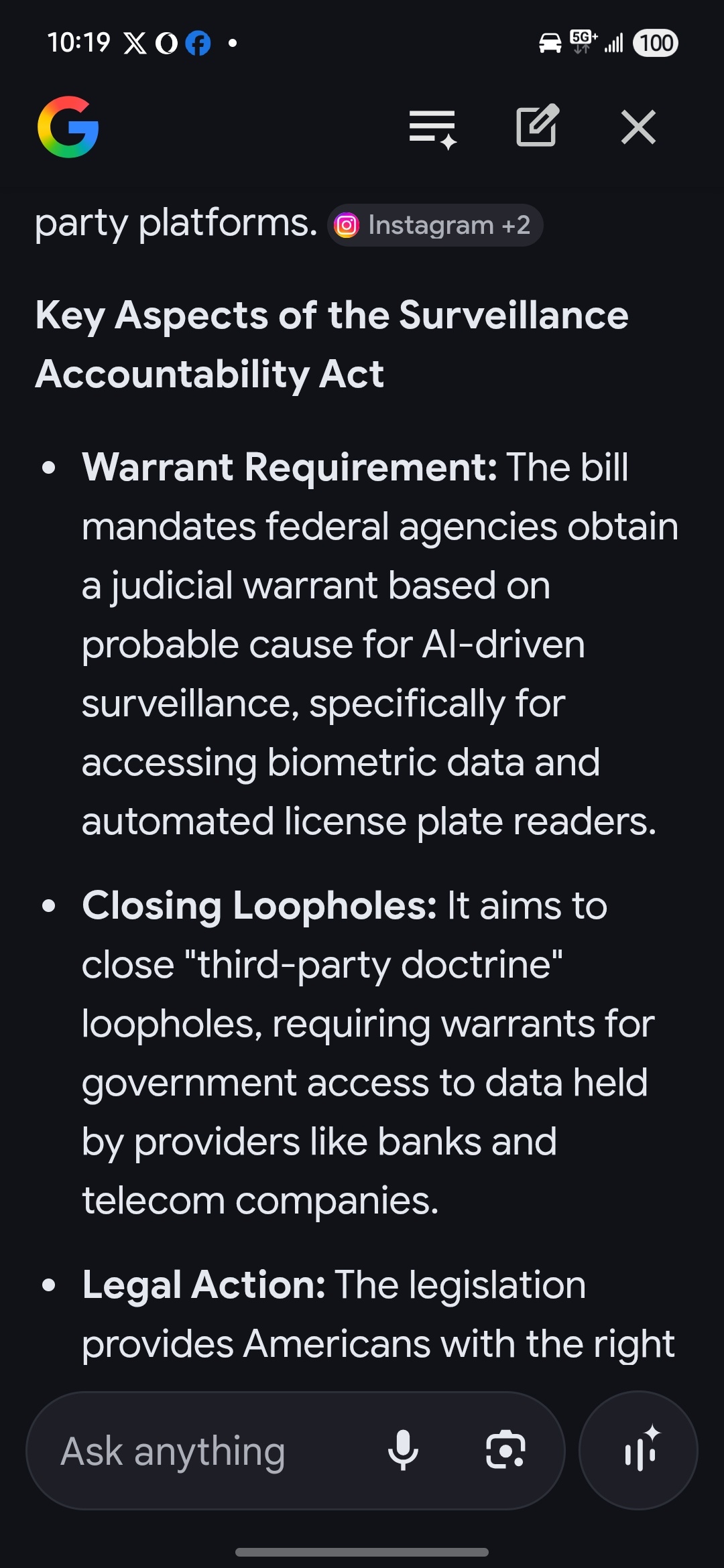Open AI Mode history list icon
The width and height of the screenshot is (724, 1568).
(432, 127)
